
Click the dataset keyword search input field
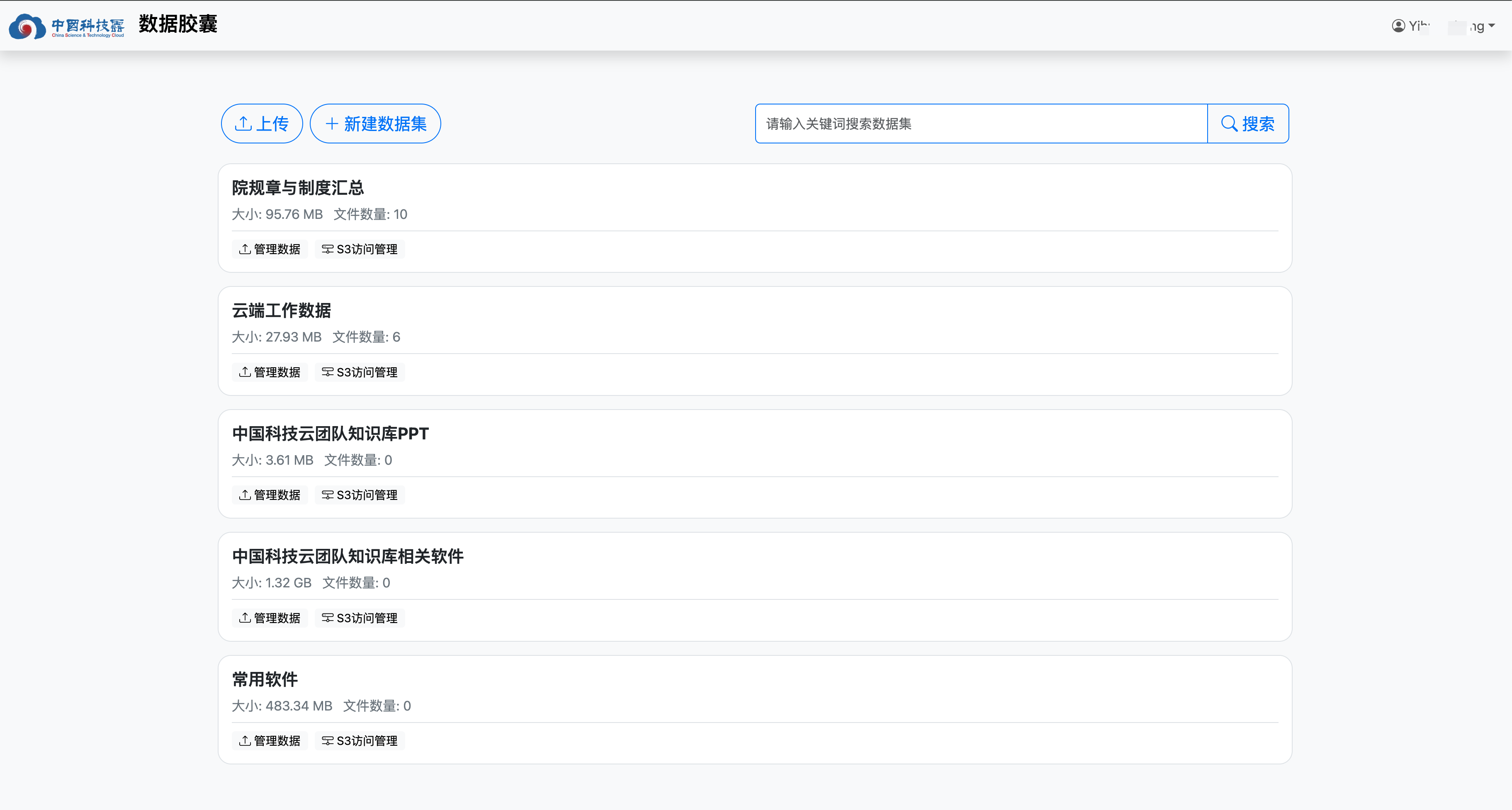click(980, 124)
